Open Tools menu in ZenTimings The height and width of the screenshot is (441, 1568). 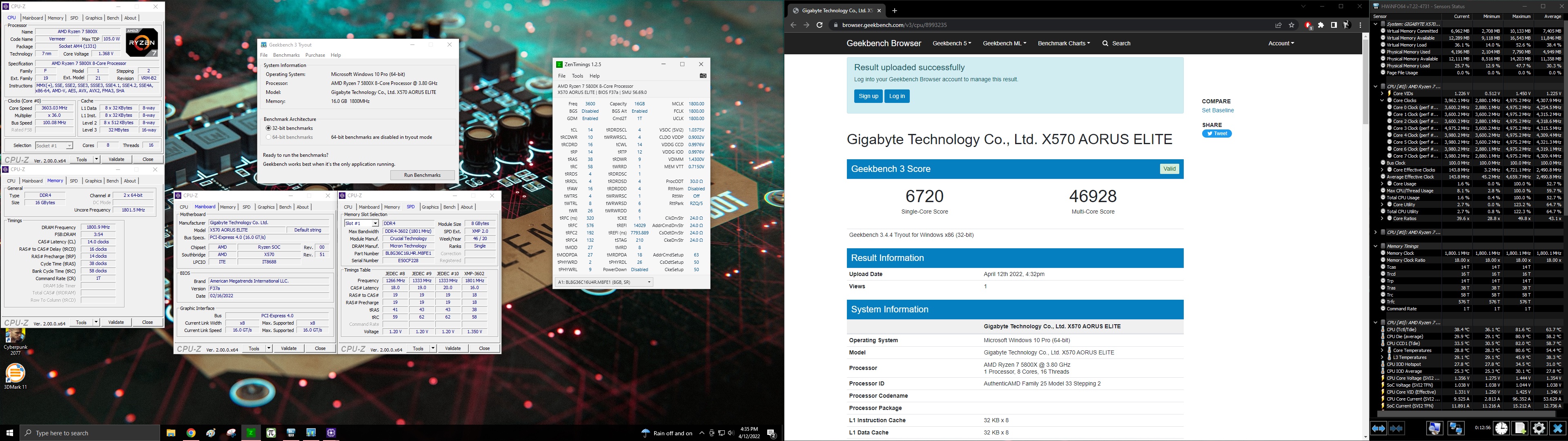point(577,76)
